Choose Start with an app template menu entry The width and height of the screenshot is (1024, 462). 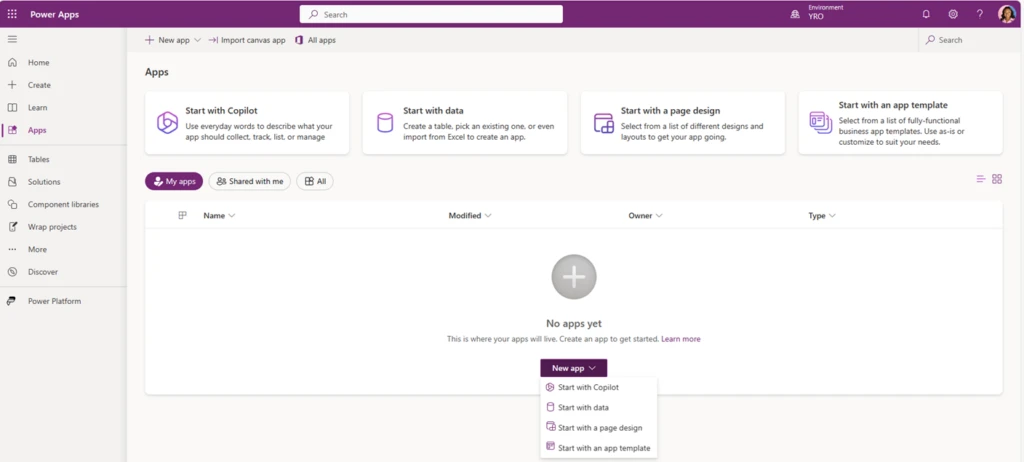pos(599,448)
